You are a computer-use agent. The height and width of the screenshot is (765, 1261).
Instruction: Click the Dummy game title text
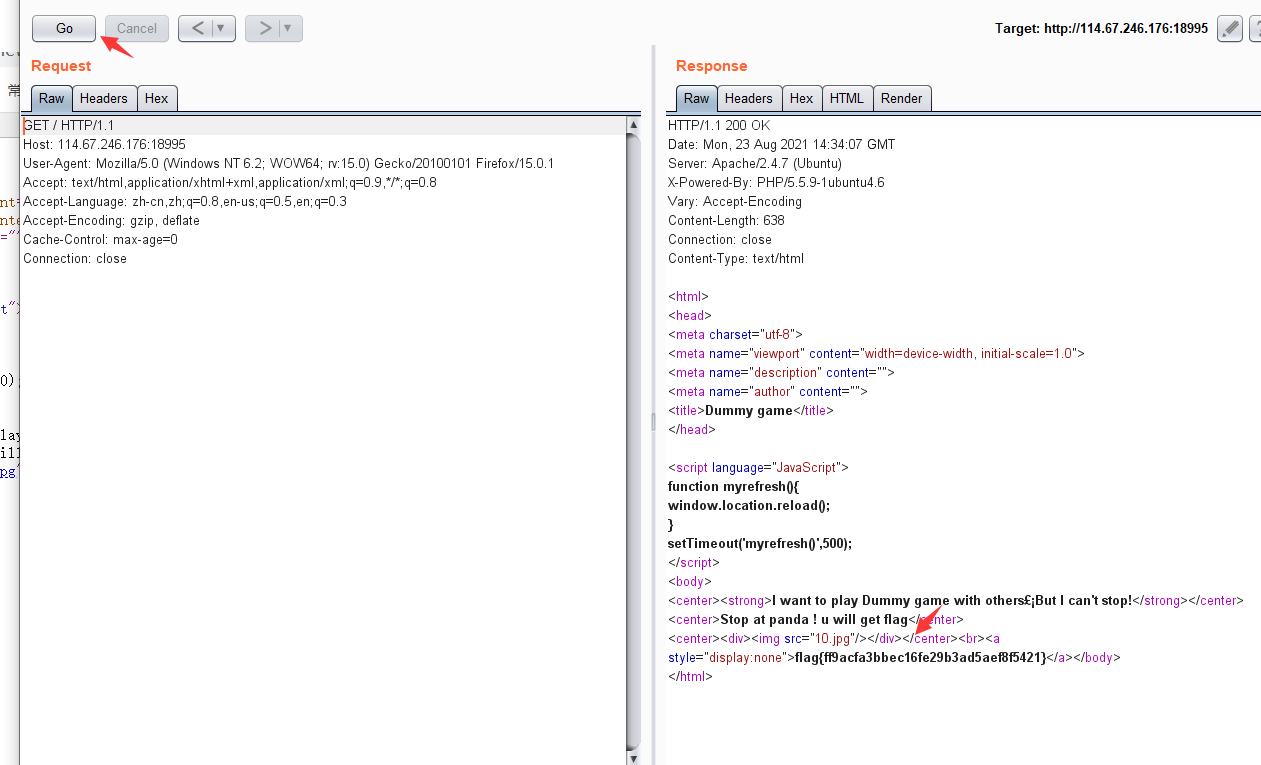748,410
